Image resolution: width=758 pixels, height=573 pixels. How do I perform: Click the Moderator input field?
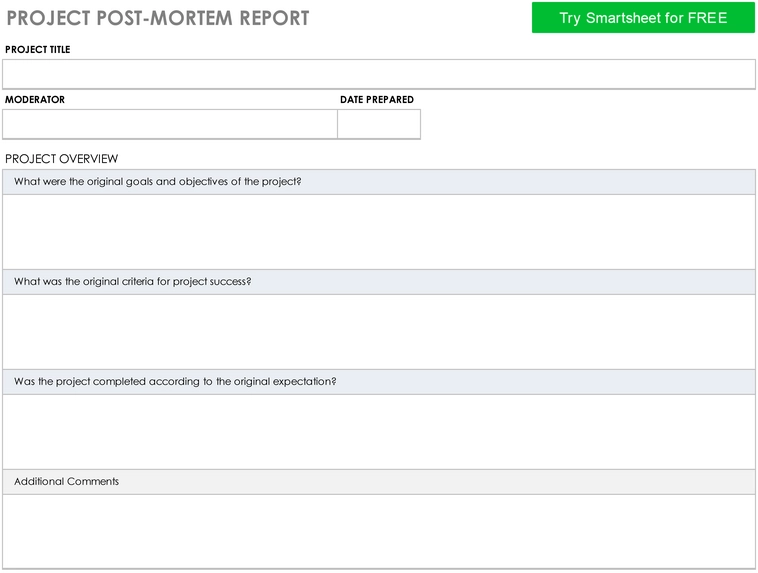tap(170, 124)
